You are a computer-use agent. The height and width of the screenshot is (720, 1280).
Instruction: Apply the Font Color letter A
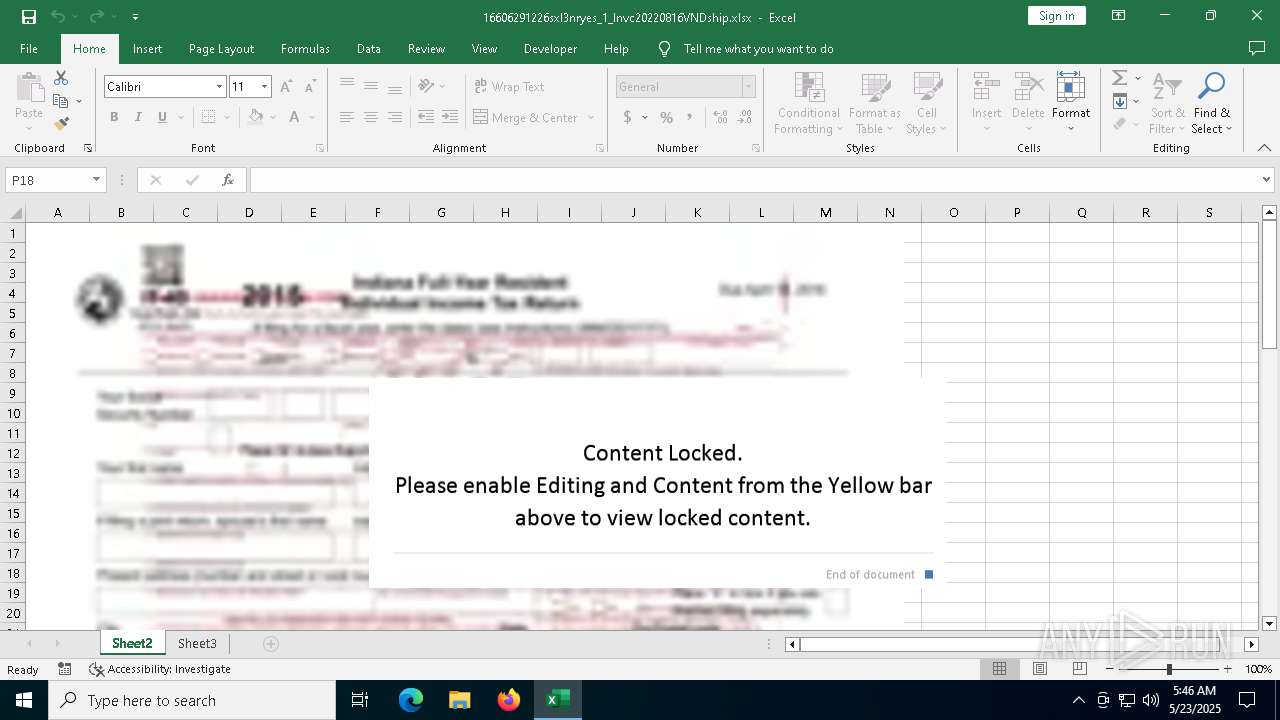click(x=294, y=117)
